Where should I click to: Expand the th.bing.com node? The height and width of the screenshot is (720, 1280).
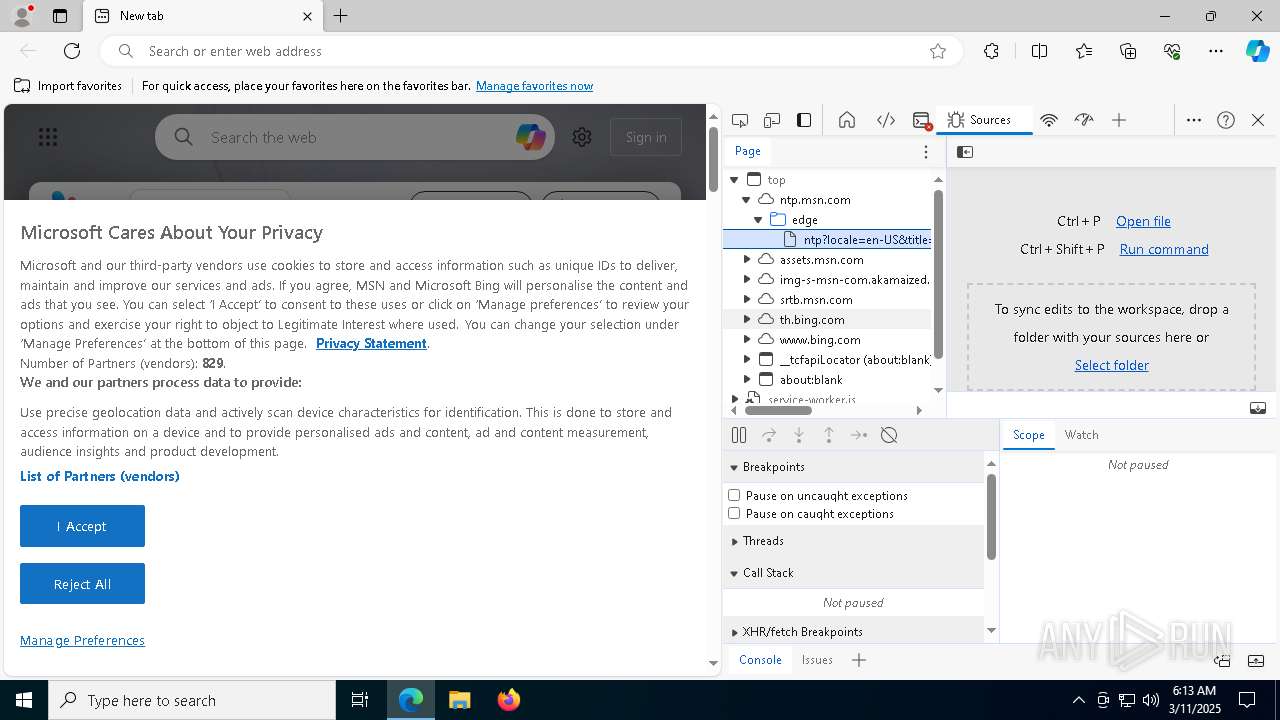(746, 320)
